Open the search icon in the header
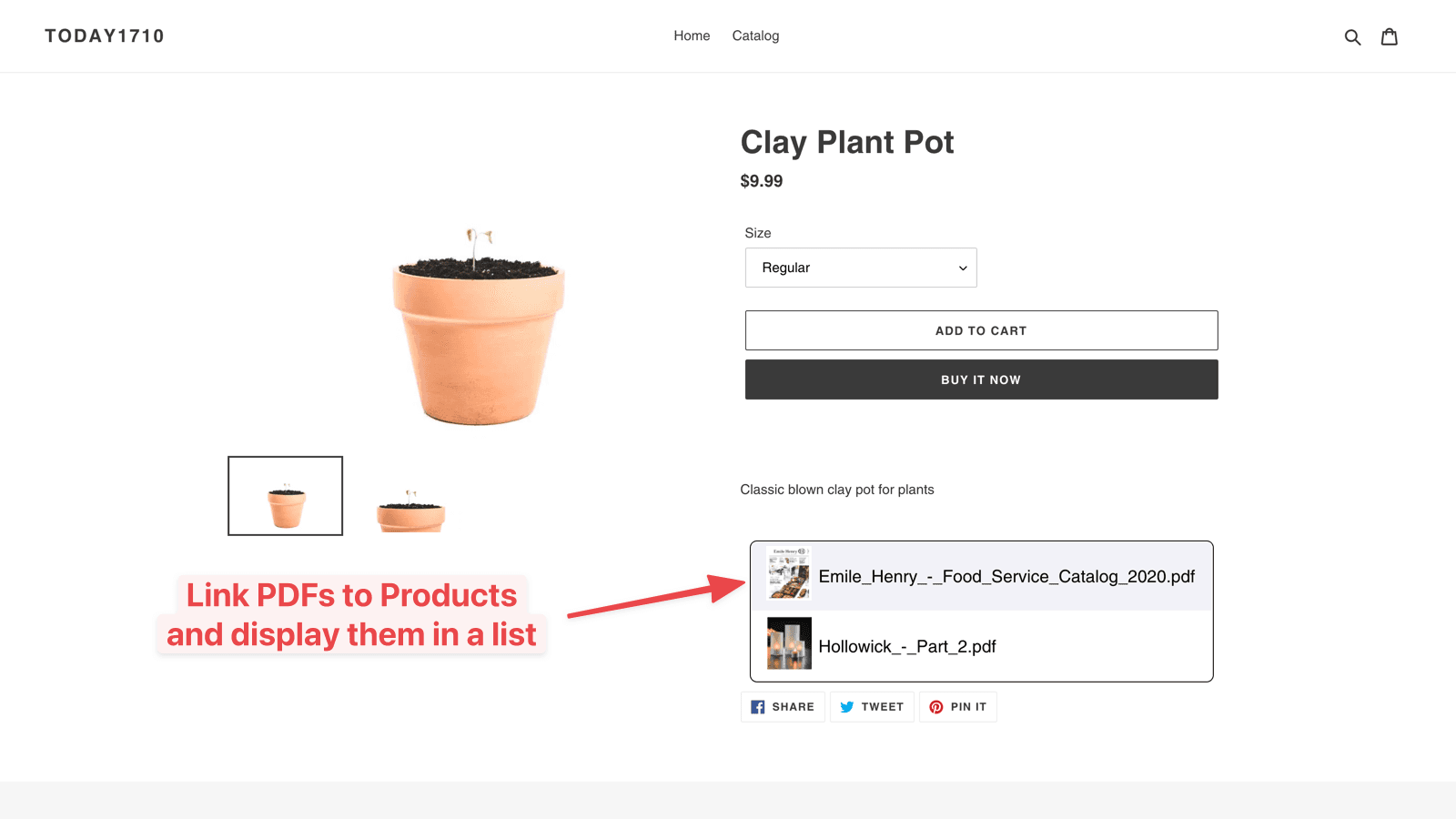 pos(1353,36)
